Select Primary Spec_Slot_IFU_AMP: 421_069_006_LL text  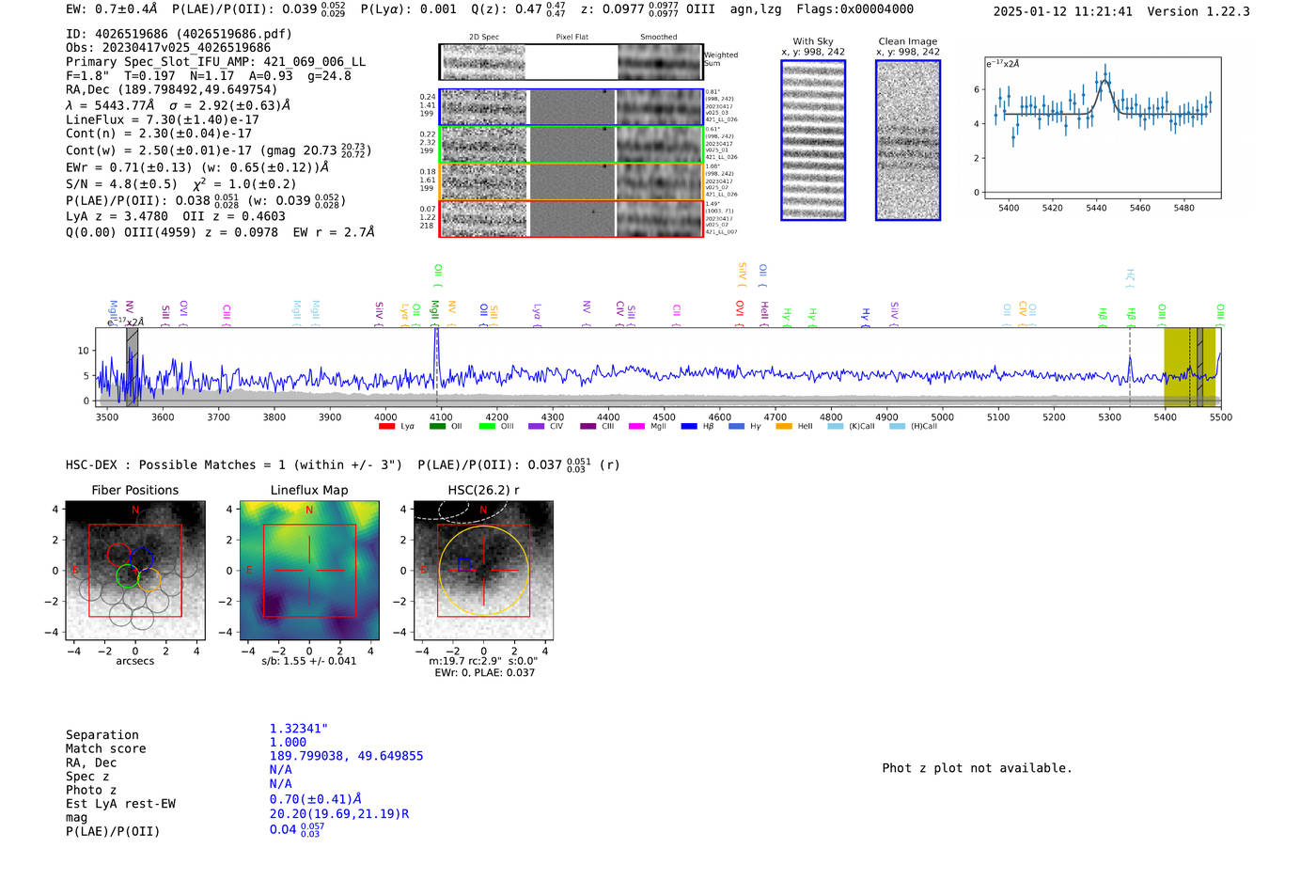pos(215,61)
